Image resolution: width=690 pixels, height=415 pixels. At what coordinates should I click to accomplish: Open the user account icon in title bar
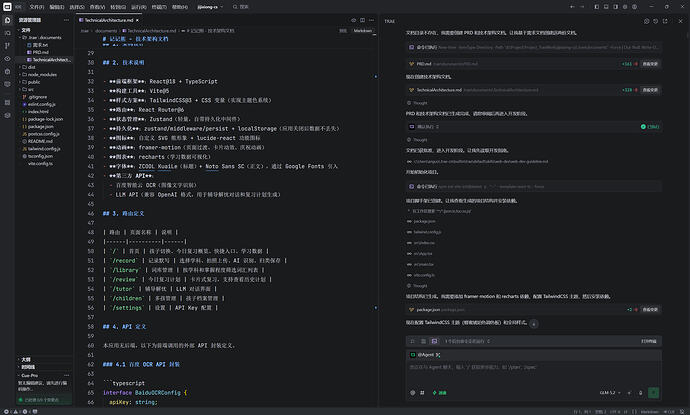[635, 7]
